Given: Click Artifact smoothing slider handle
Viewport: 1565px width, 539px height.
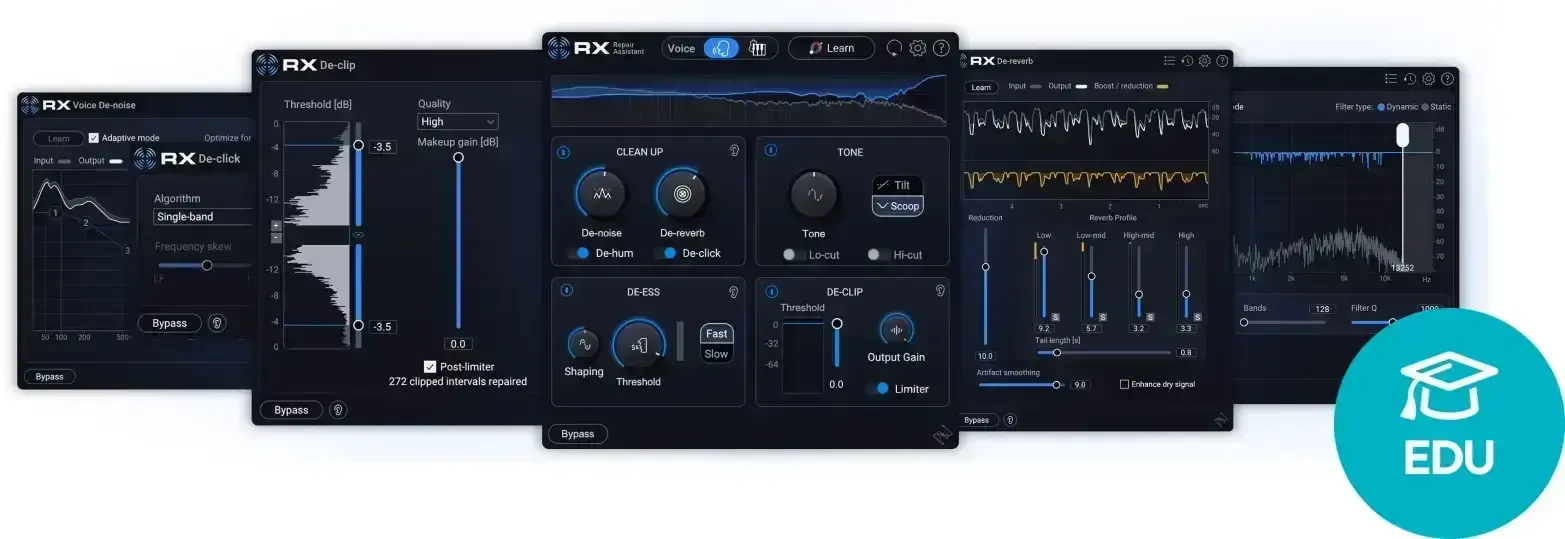Looking at the screenshot, I should [1057, 385].
